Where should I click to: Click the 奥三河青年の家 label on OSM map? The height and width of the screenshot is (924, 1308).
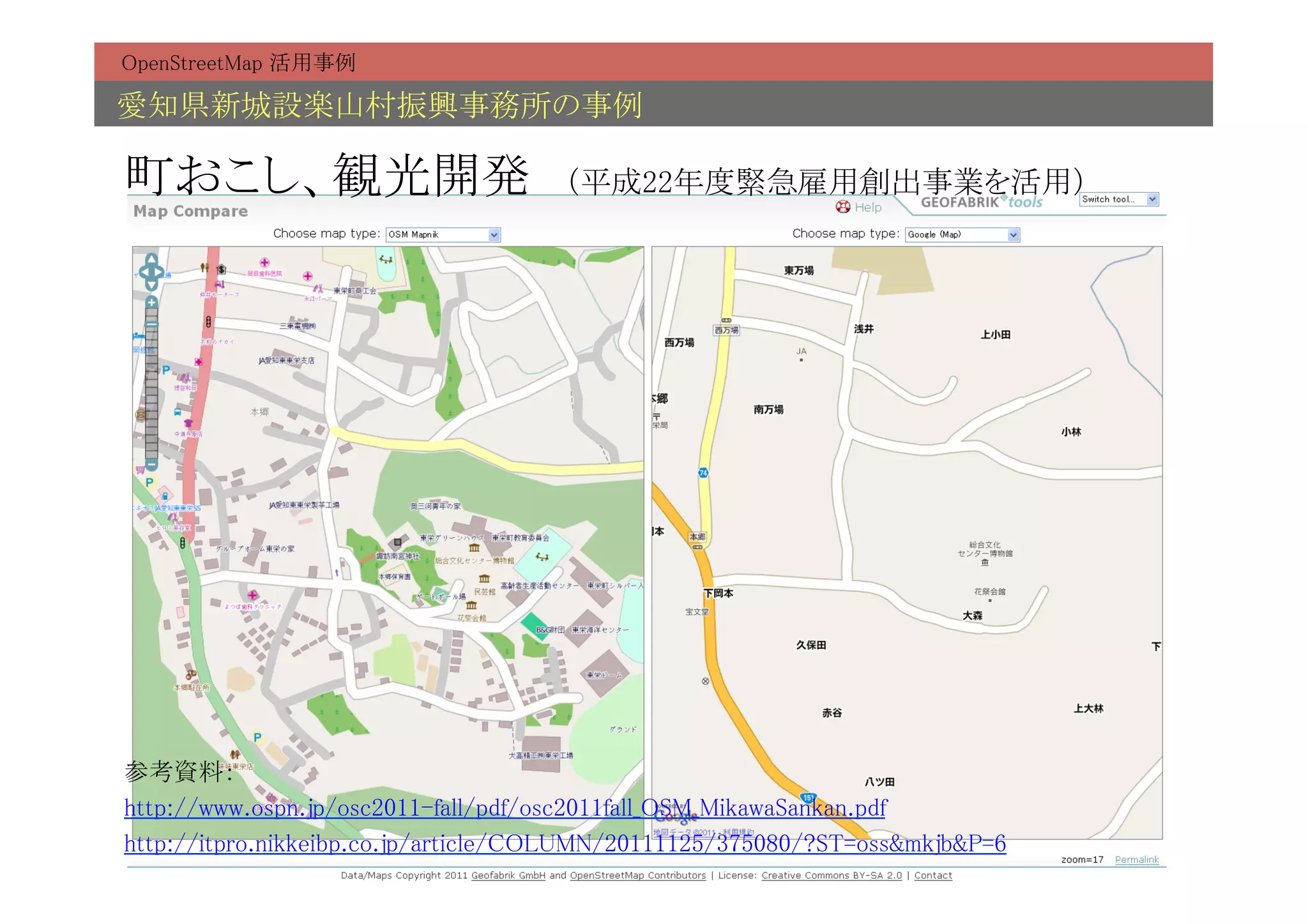[x=435, y=506]
